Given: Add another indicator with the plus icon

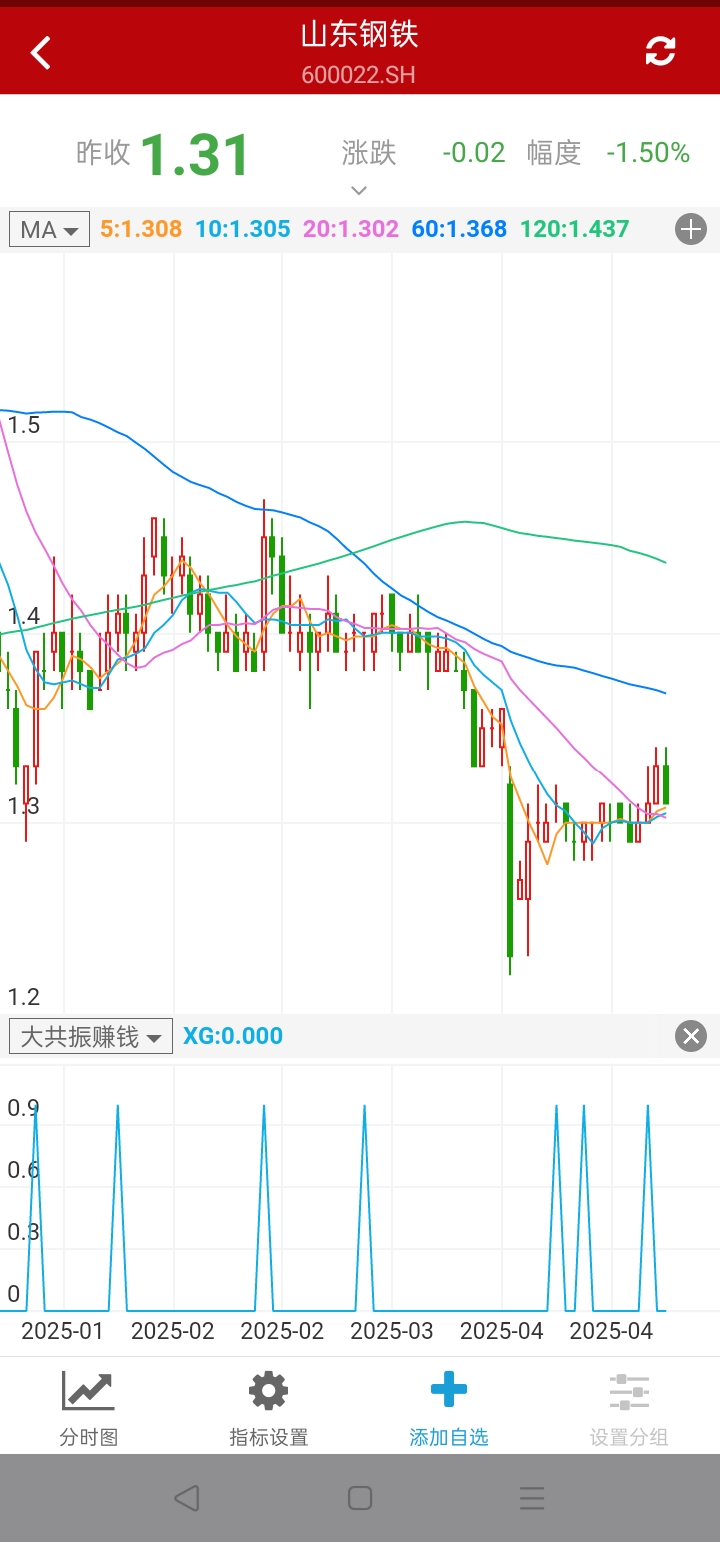Looking at the screenshot, I should pyautogui.click(x=691, y=229).
